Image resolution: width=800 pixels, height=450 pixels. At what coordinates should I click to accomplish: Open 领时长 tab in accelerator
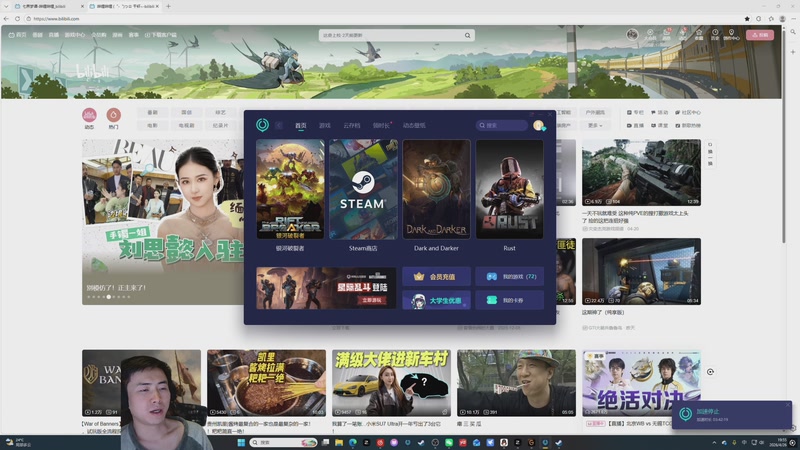381,125
